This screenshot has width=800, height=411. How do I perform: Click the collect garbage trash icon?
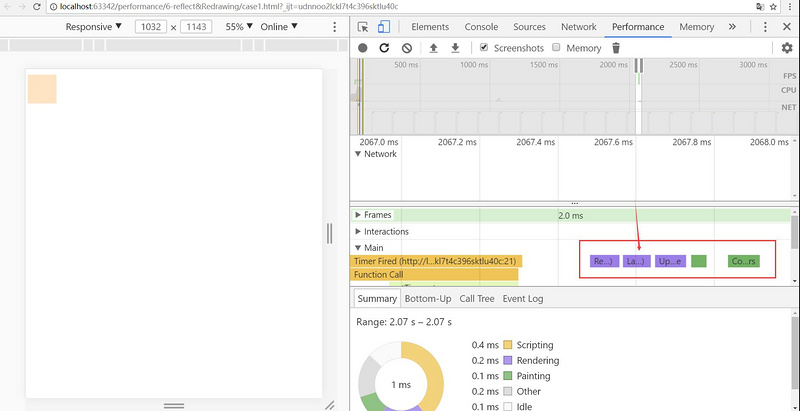pos(616,48)
